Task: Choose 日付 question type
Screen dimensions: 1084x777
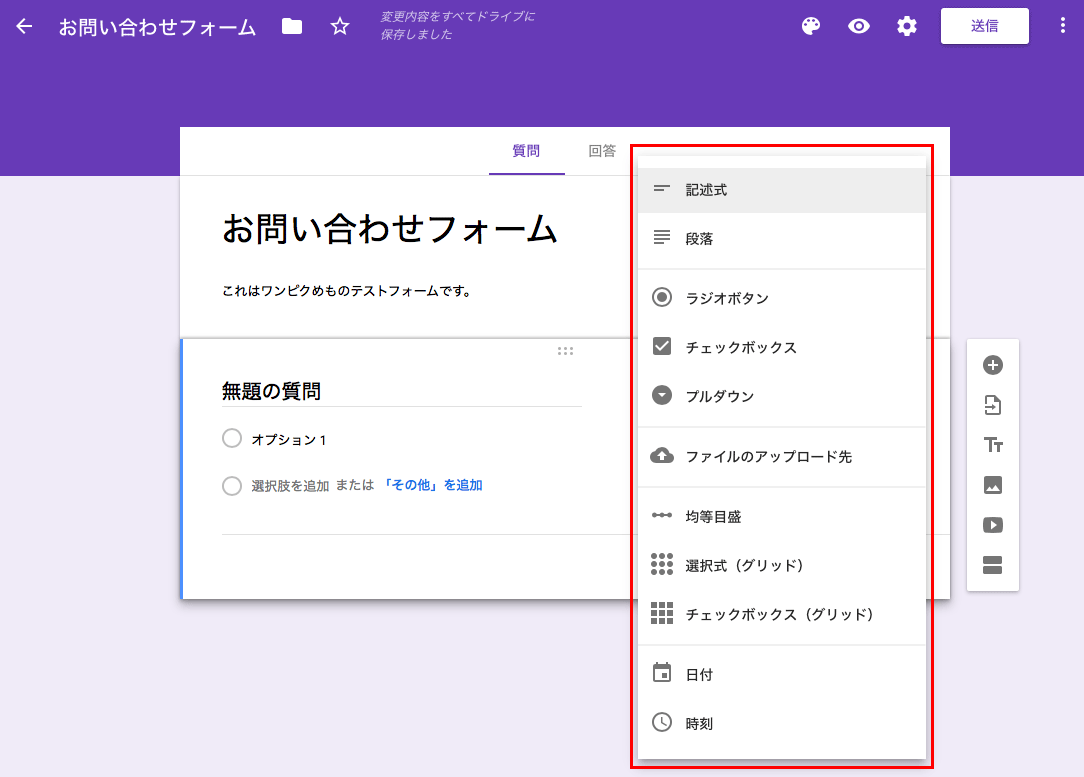Action: pos(781,674)
